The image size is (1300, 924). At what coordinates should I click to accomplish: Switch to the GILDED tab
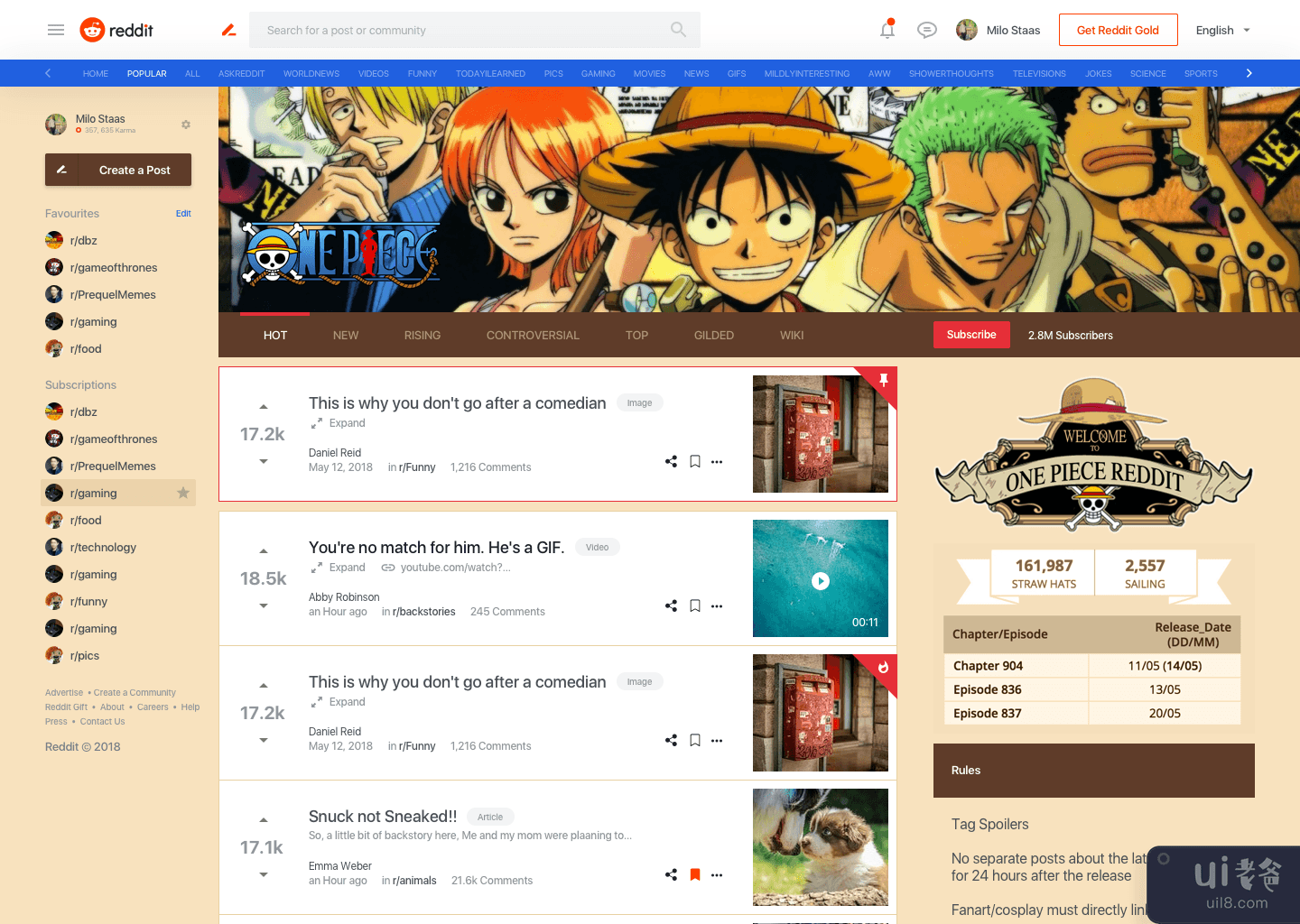714,335
